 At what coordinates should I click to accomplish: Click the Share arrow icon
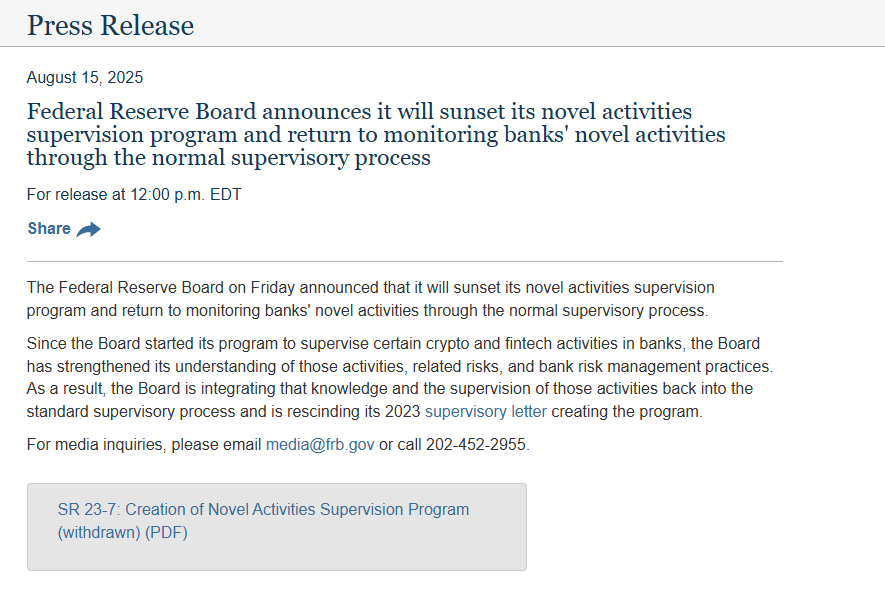click(89, 229)
